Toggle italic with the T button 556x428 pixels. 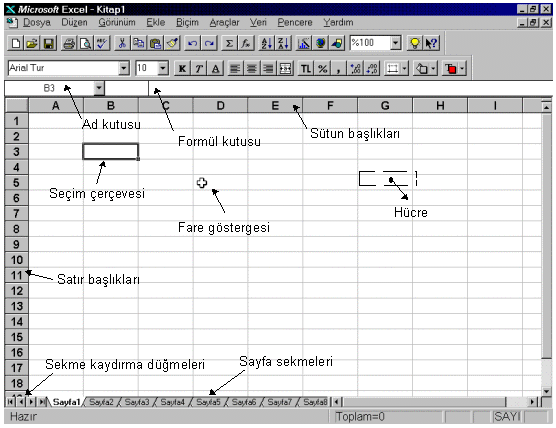click(199, 68)
